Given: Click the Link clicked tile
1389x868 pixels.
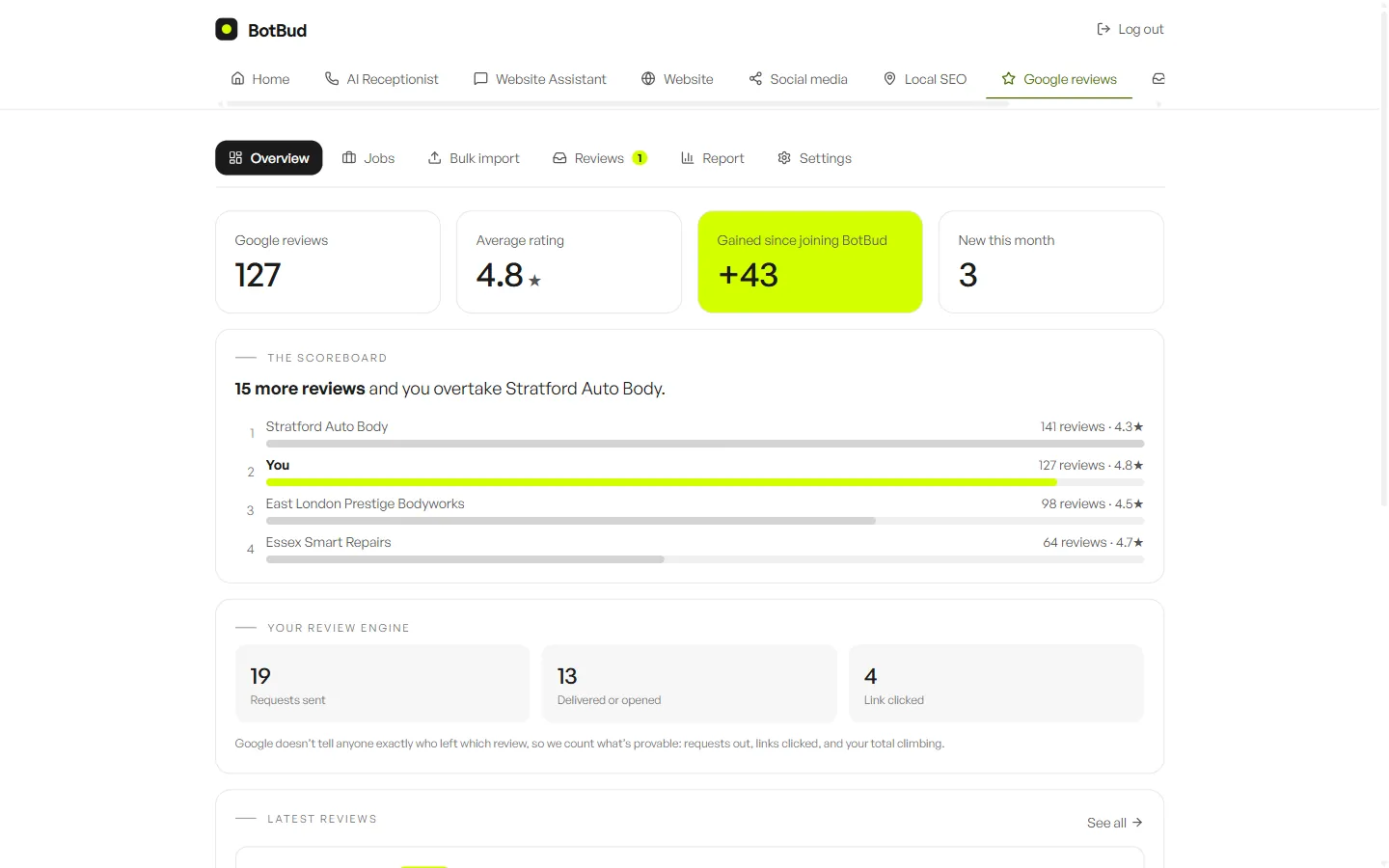Looking at the screenshot, I should [996, 684].
